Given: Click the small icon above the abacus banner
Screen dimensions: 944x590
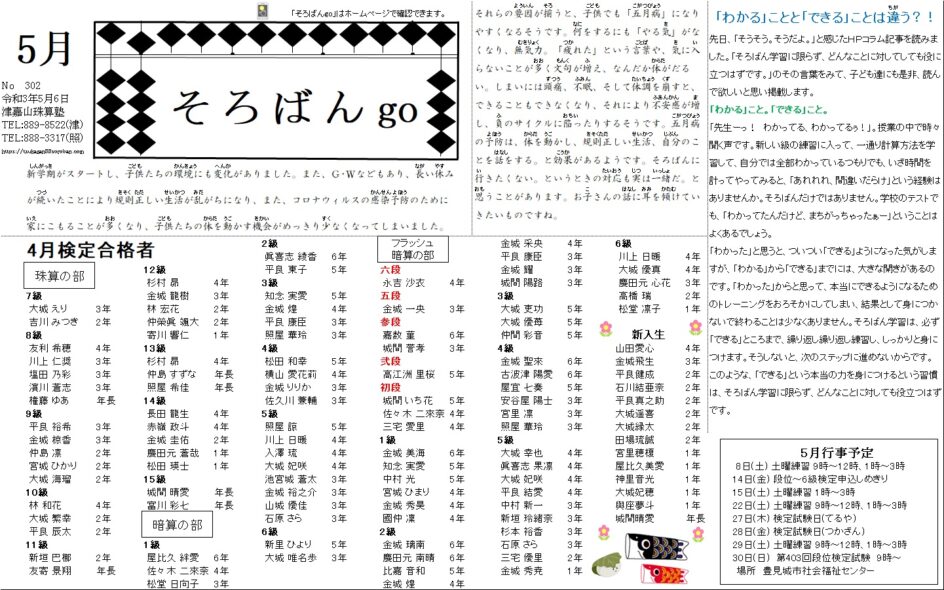Looking at the screenshot, I should pyautogui.click(x=262, y=11).
